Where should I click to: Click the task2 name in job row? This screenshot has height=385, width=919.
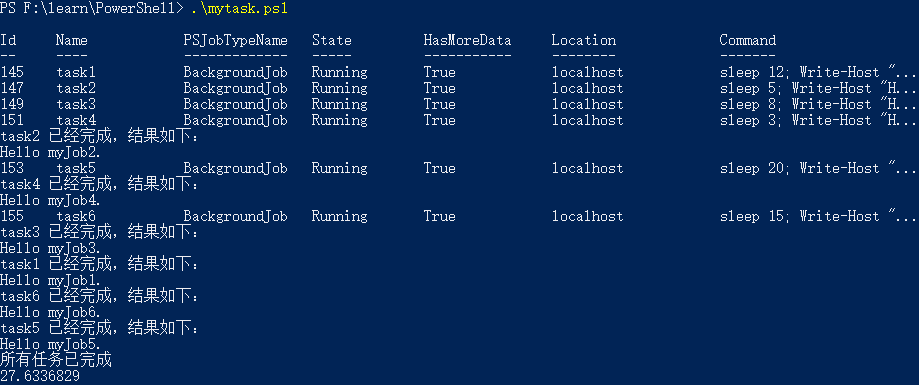[76, 88]
